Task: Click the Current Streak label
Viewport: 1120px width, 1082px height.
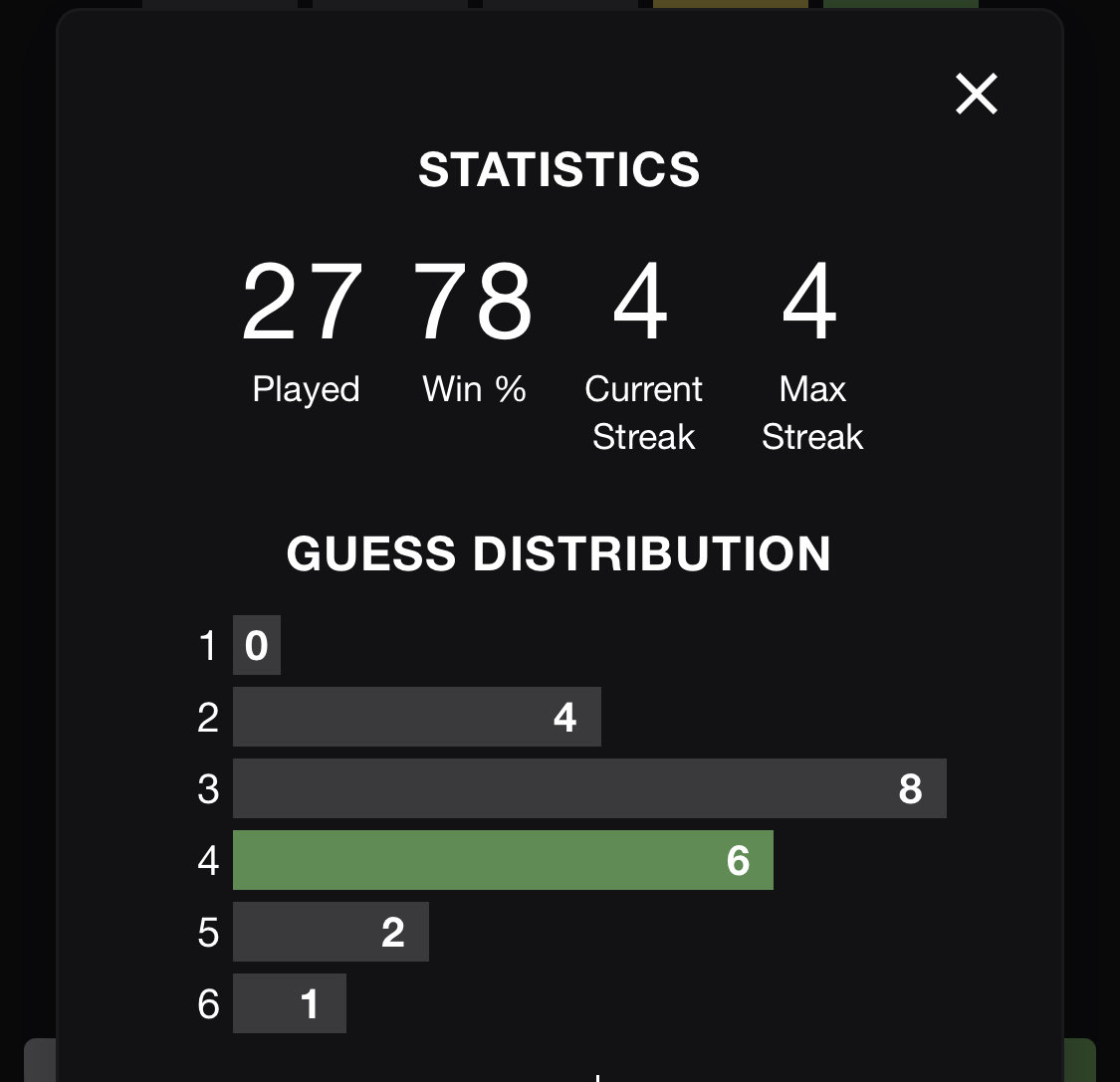Action: [x=643, y=413]
